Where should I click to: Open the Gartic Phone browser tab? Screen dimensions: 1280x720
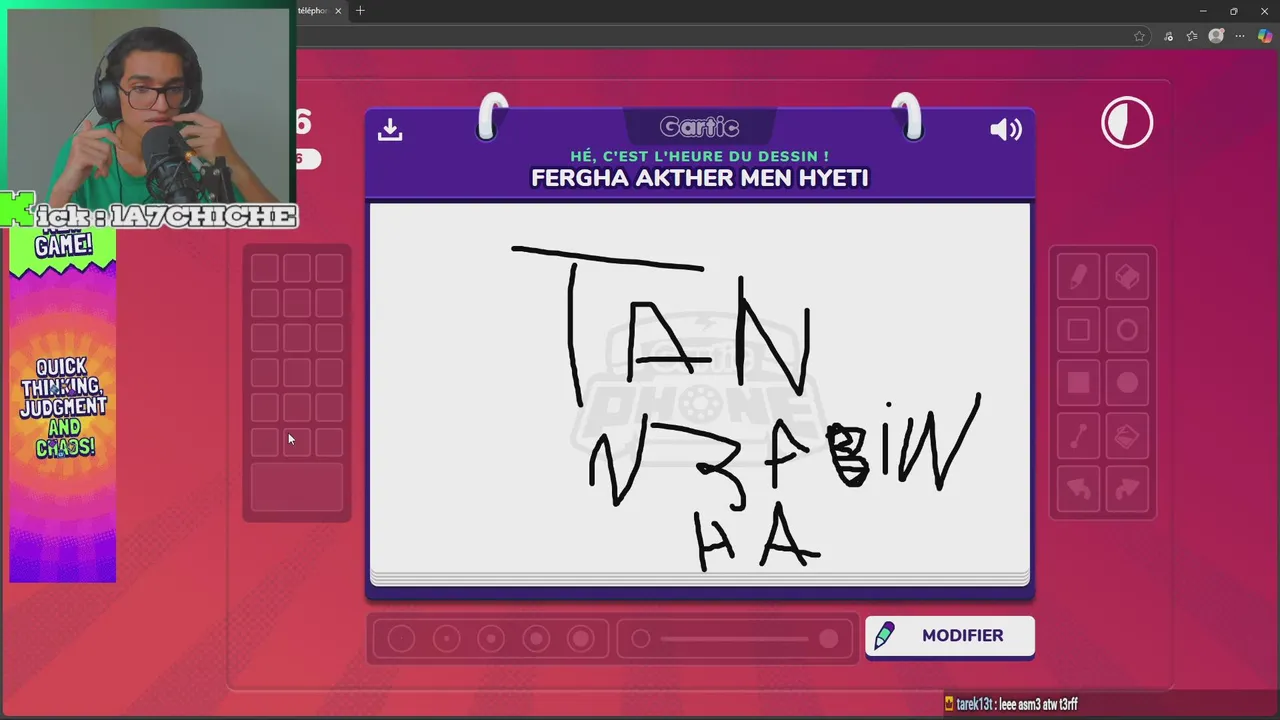pyautogui.click(x=318, y=11)
